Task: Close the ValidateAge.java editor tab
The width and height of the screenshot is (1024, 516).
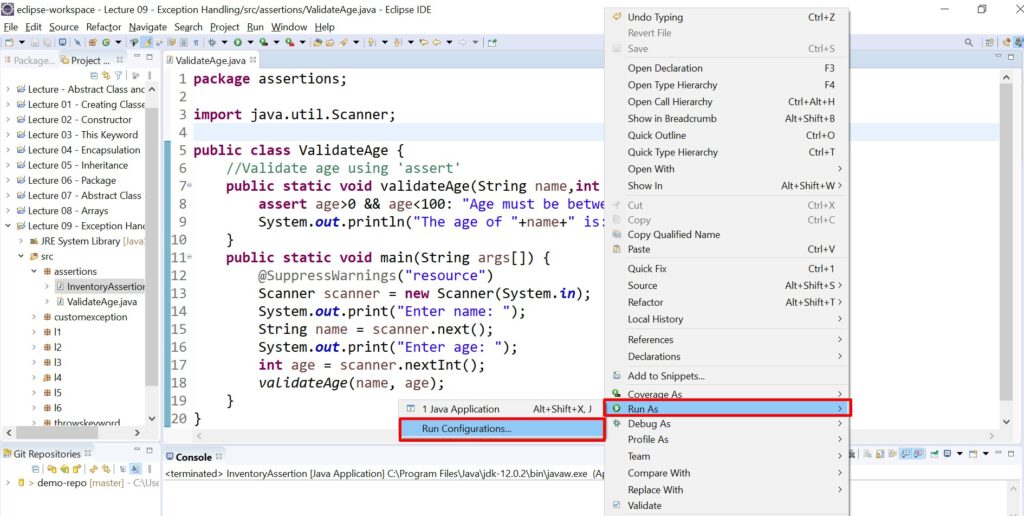Action: (253, 60)
